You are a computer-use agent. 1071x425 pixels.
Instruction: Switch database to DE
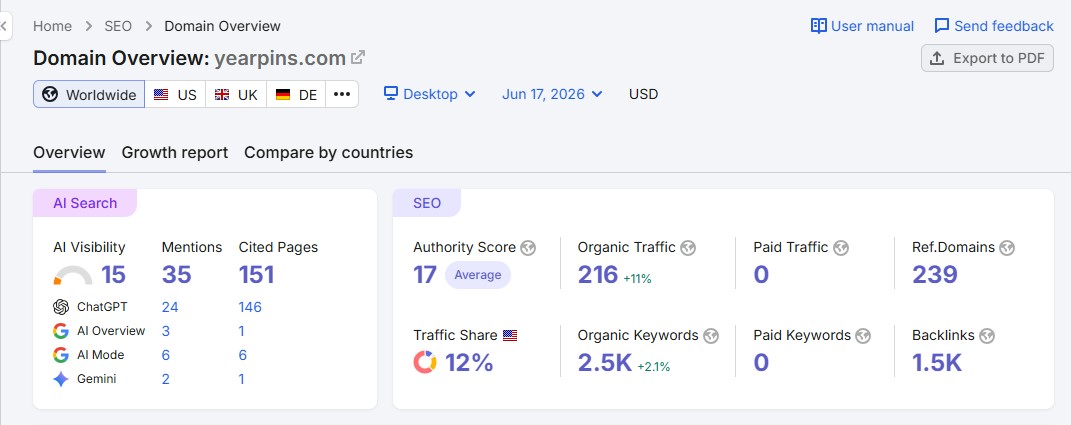[296, 94]
